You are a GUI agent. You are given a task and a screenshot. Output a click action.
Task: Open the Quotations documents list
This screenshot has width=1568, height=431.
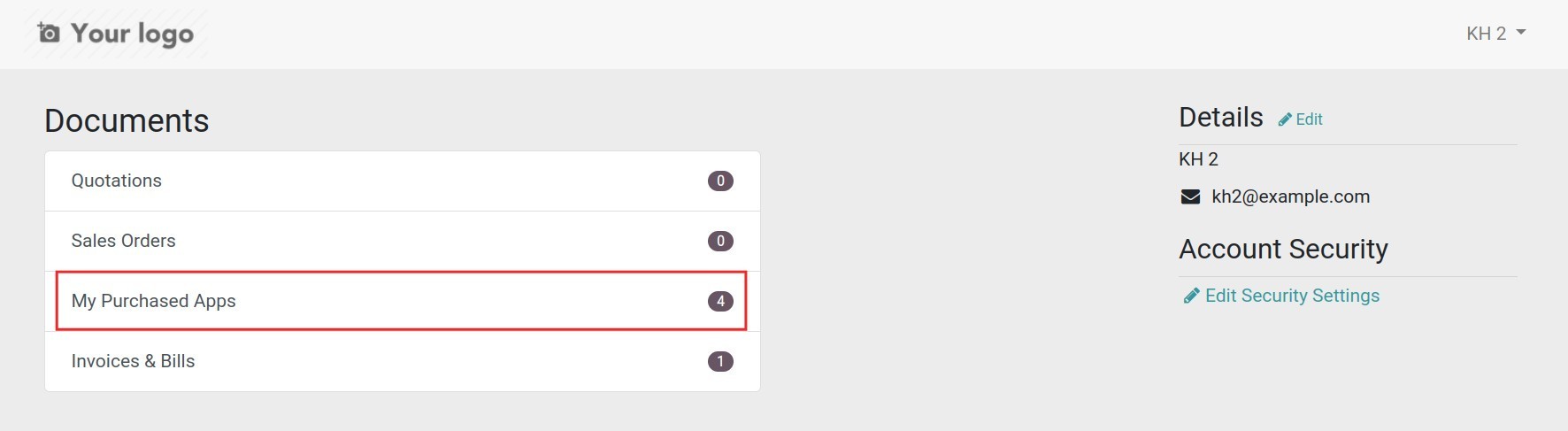click(117, 181)
